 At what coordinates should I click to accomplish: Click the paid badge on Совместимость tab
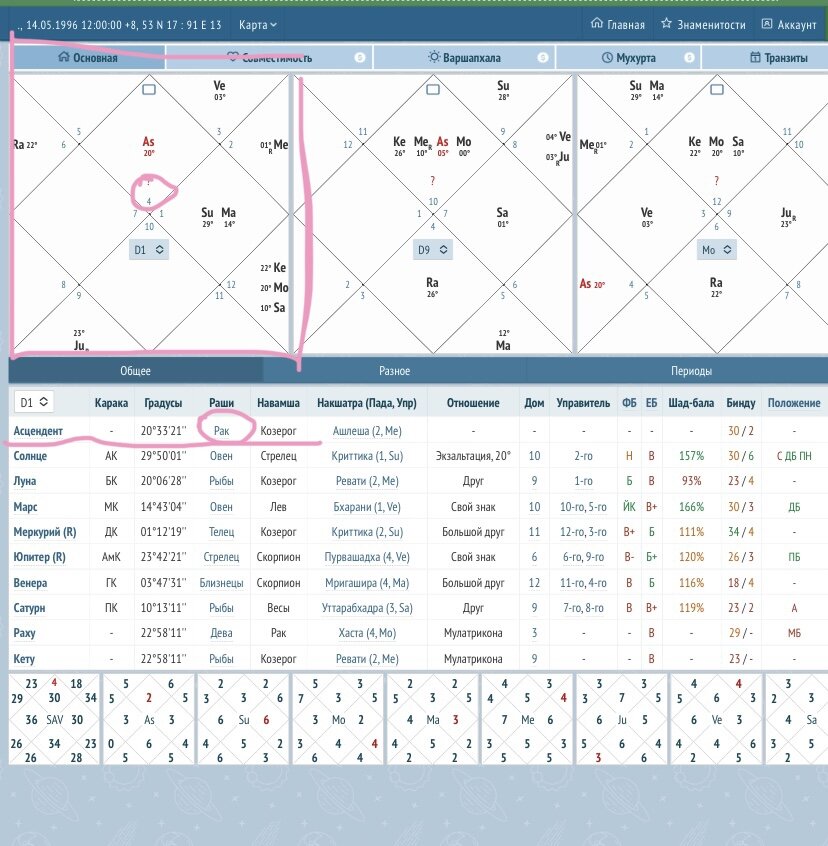(360, 58)
